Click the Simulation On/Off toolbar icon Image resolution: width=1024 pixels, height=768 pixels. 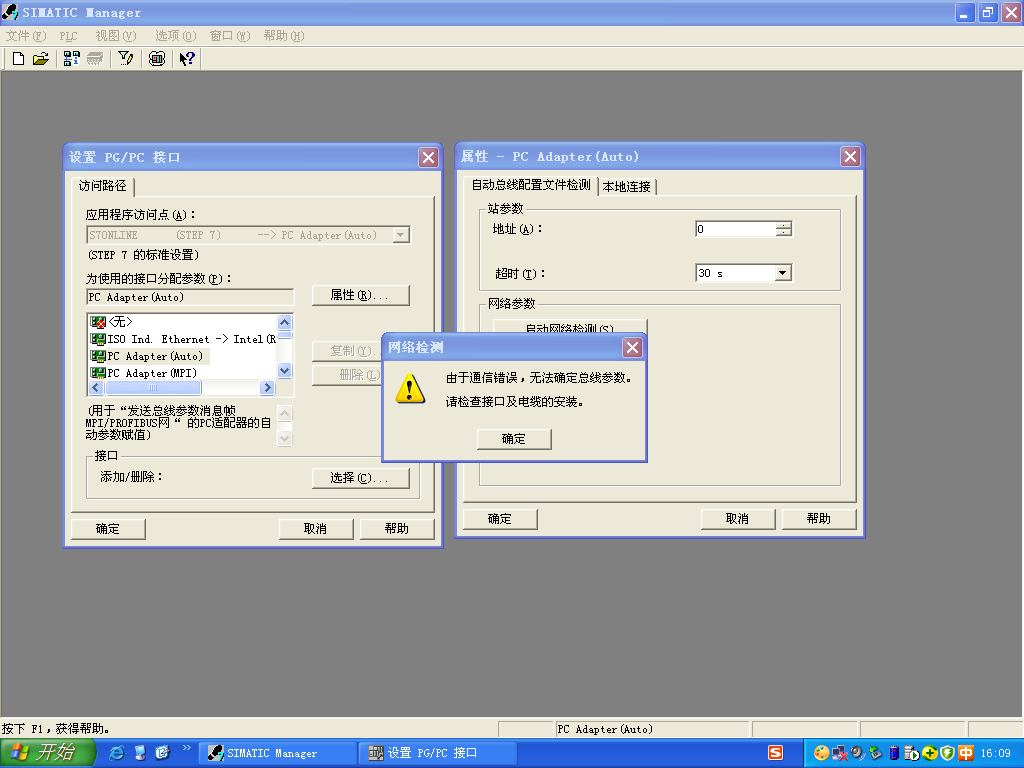click(x=157, y=59)
